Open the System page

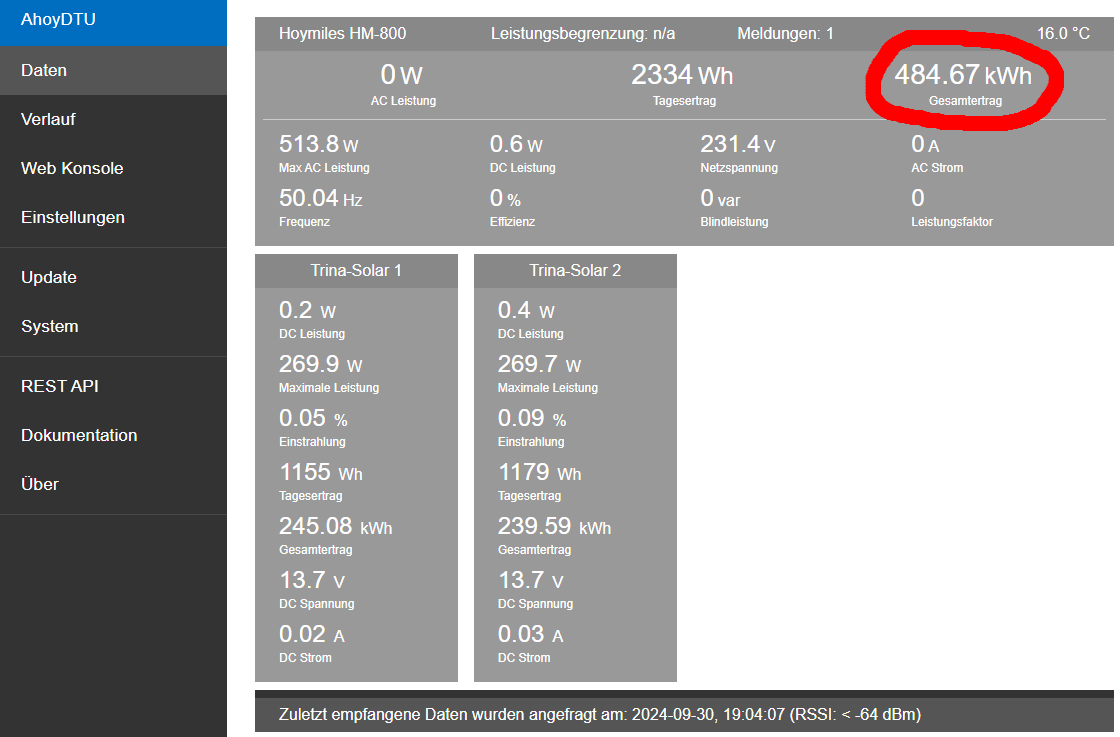coord(49,326)
